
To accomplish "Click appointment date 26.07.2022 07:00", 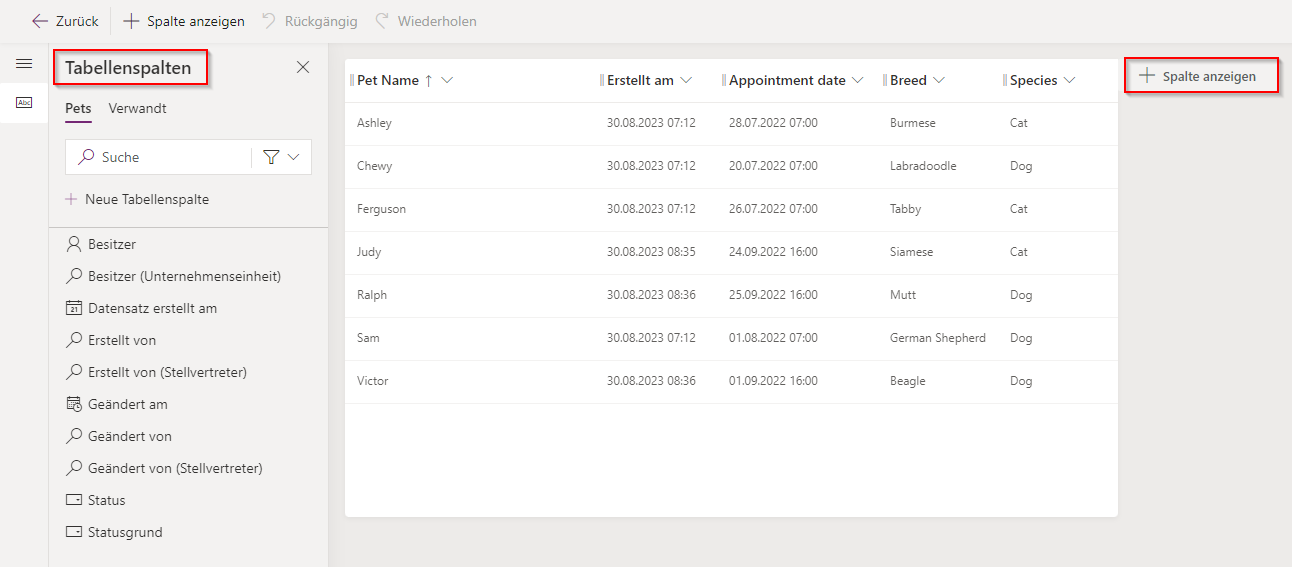I will coord(773,209).
